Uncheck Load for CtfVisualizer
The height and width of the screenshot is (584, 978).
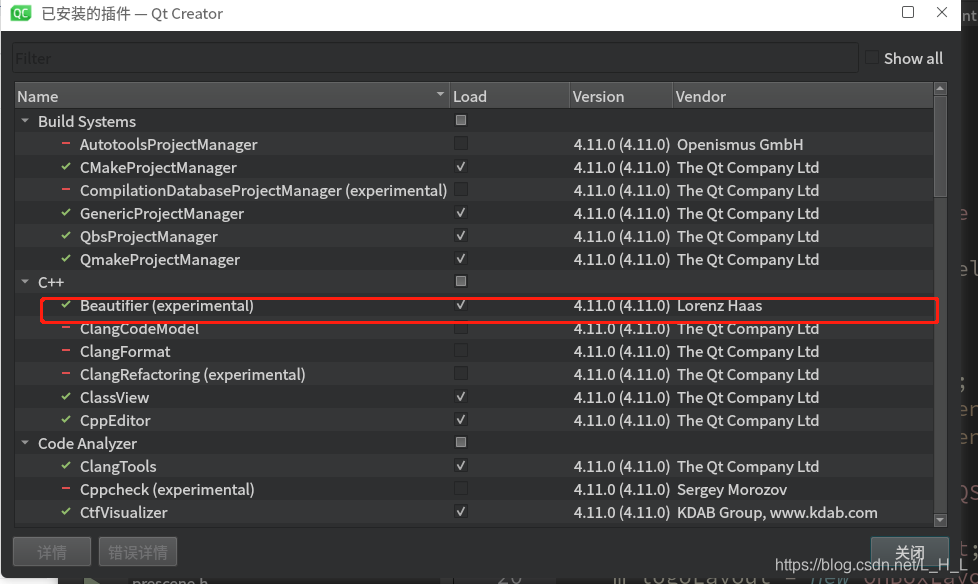(461, 512)
